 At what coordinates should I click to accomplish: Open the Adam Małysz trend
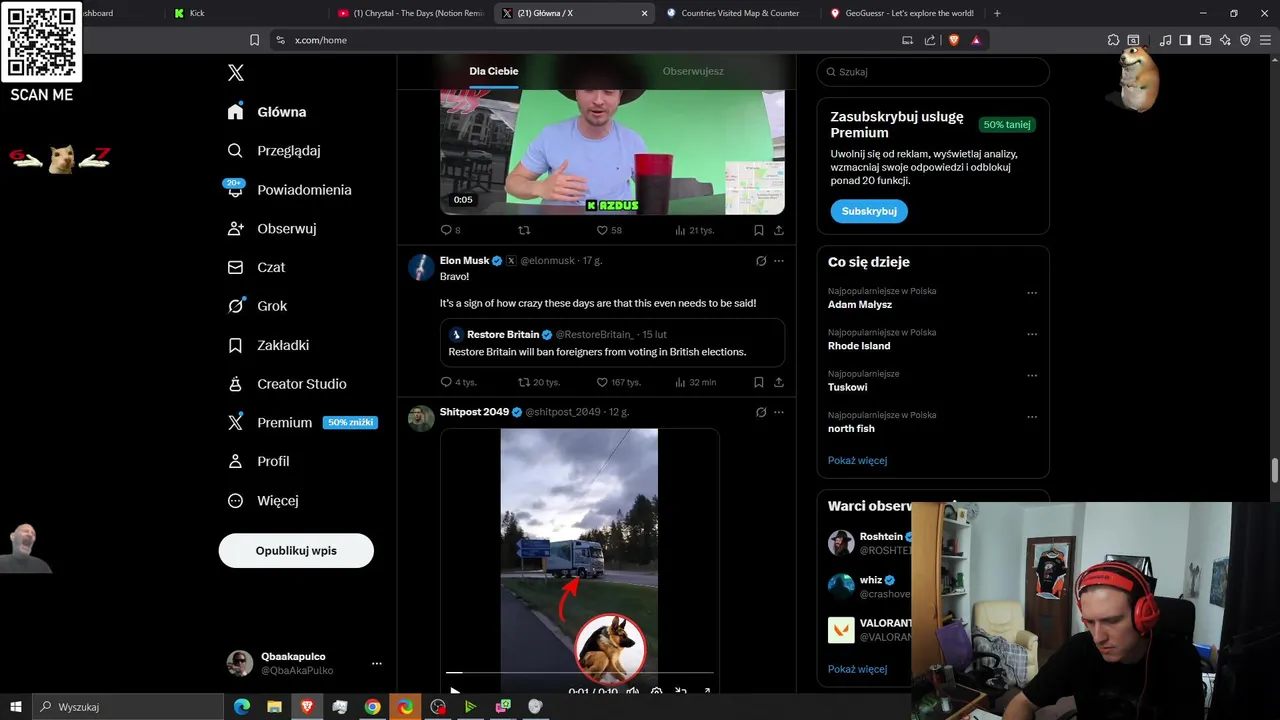(860, 305)
